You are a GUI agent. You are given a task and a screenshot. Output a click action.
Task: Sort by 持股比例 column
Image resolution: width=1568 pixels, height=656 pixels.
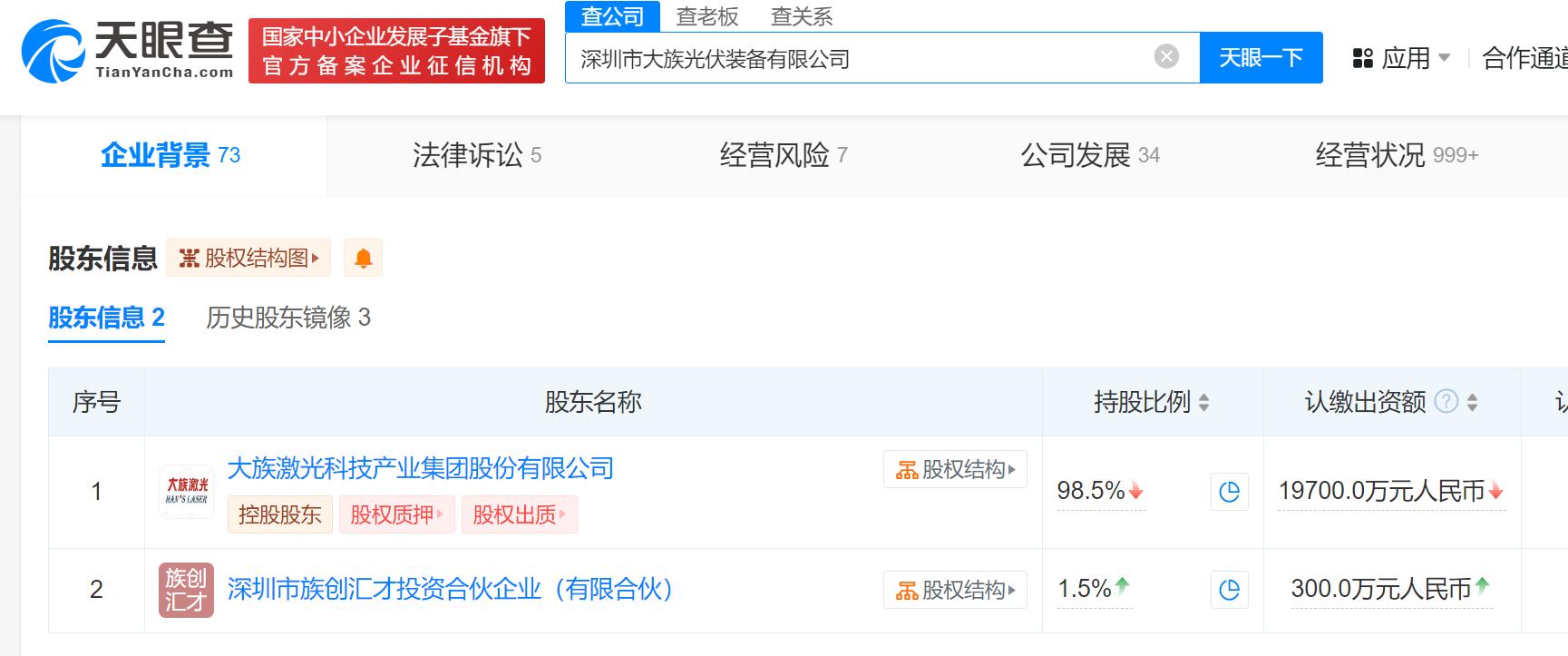[1203, 402]
